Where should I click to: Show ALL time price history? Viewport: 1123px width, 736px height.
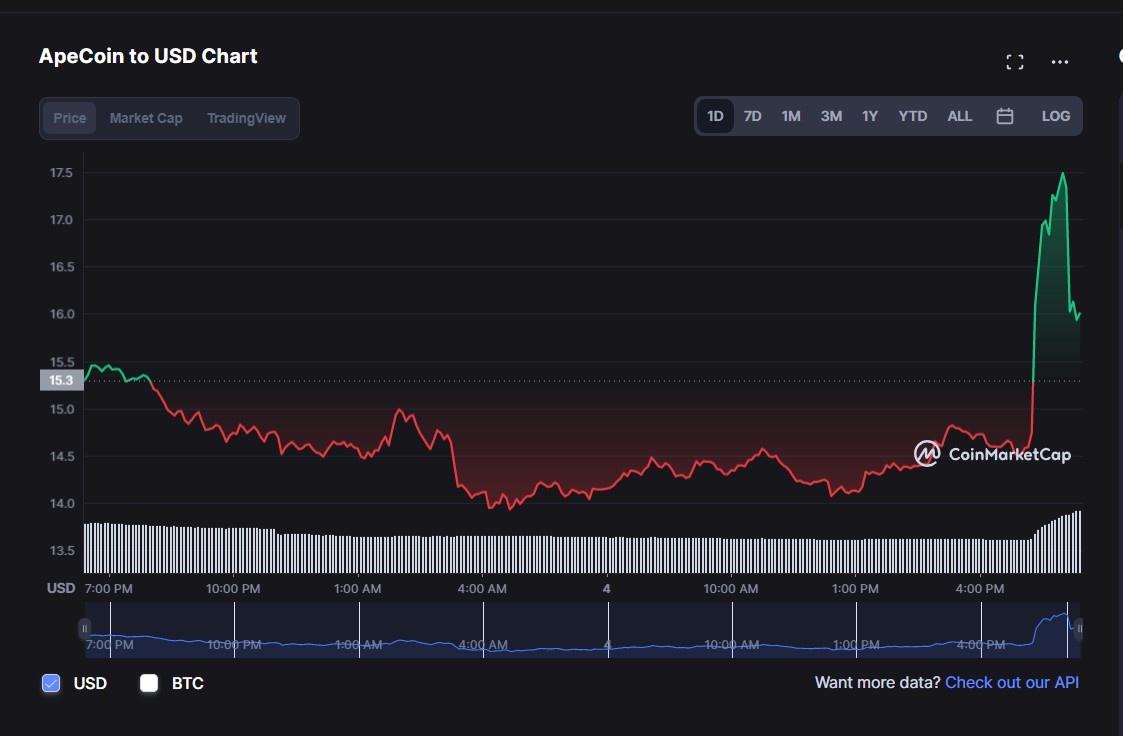pyautogui.click(x=959, y=116)
